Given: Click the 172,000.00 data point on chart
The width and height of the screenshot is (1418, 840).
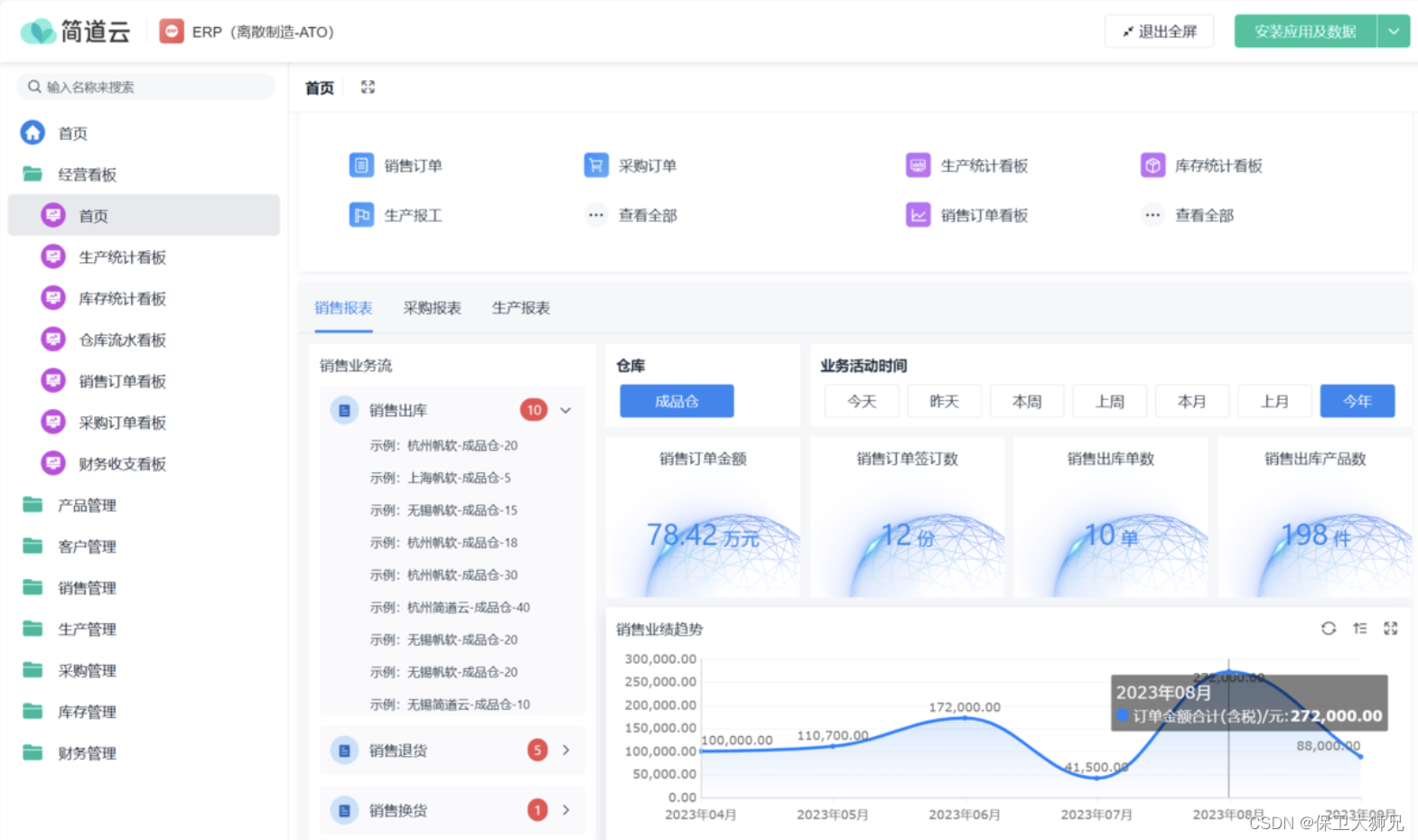Looking at the screenshot, I should 965,718.
